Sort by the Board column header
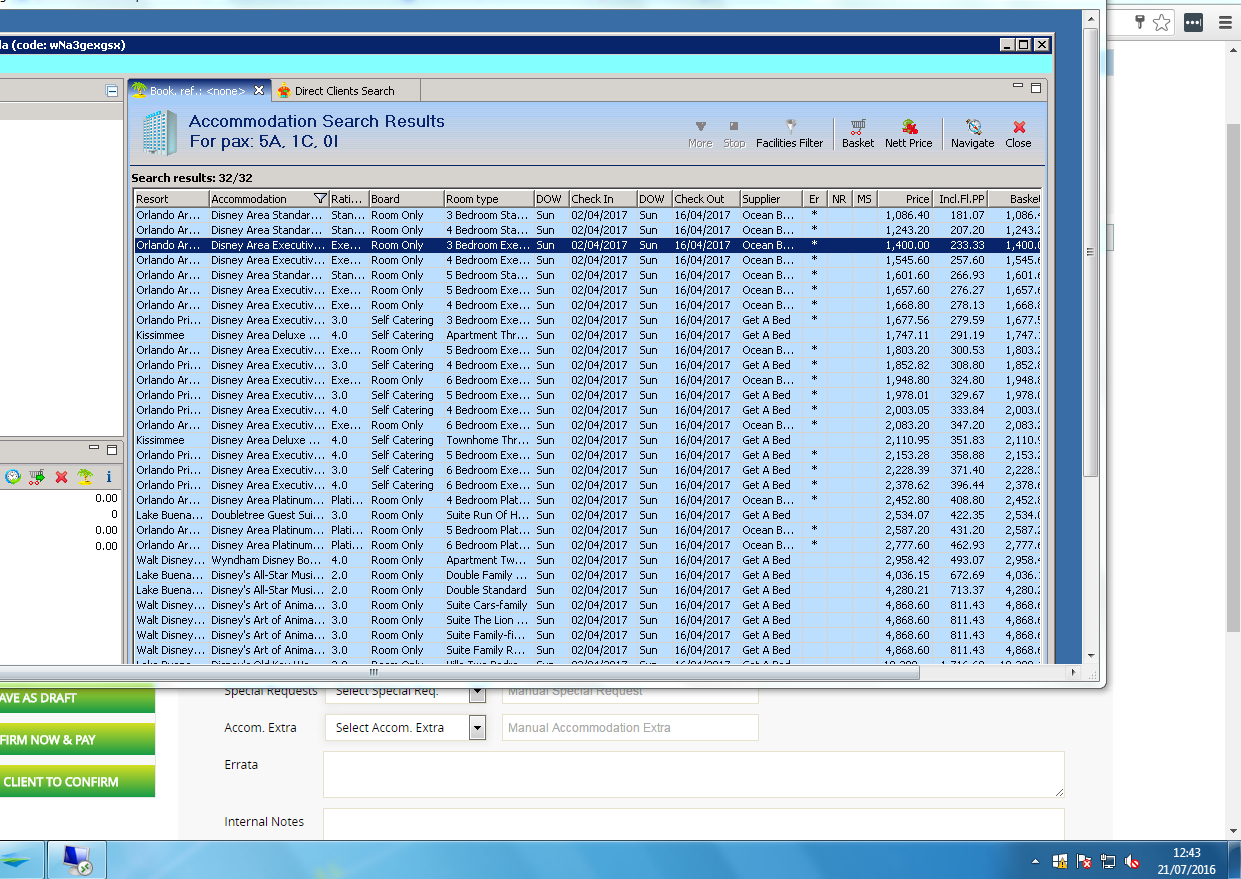The width and height of the screenshot is (1241, 879). (x=406, y=199)
